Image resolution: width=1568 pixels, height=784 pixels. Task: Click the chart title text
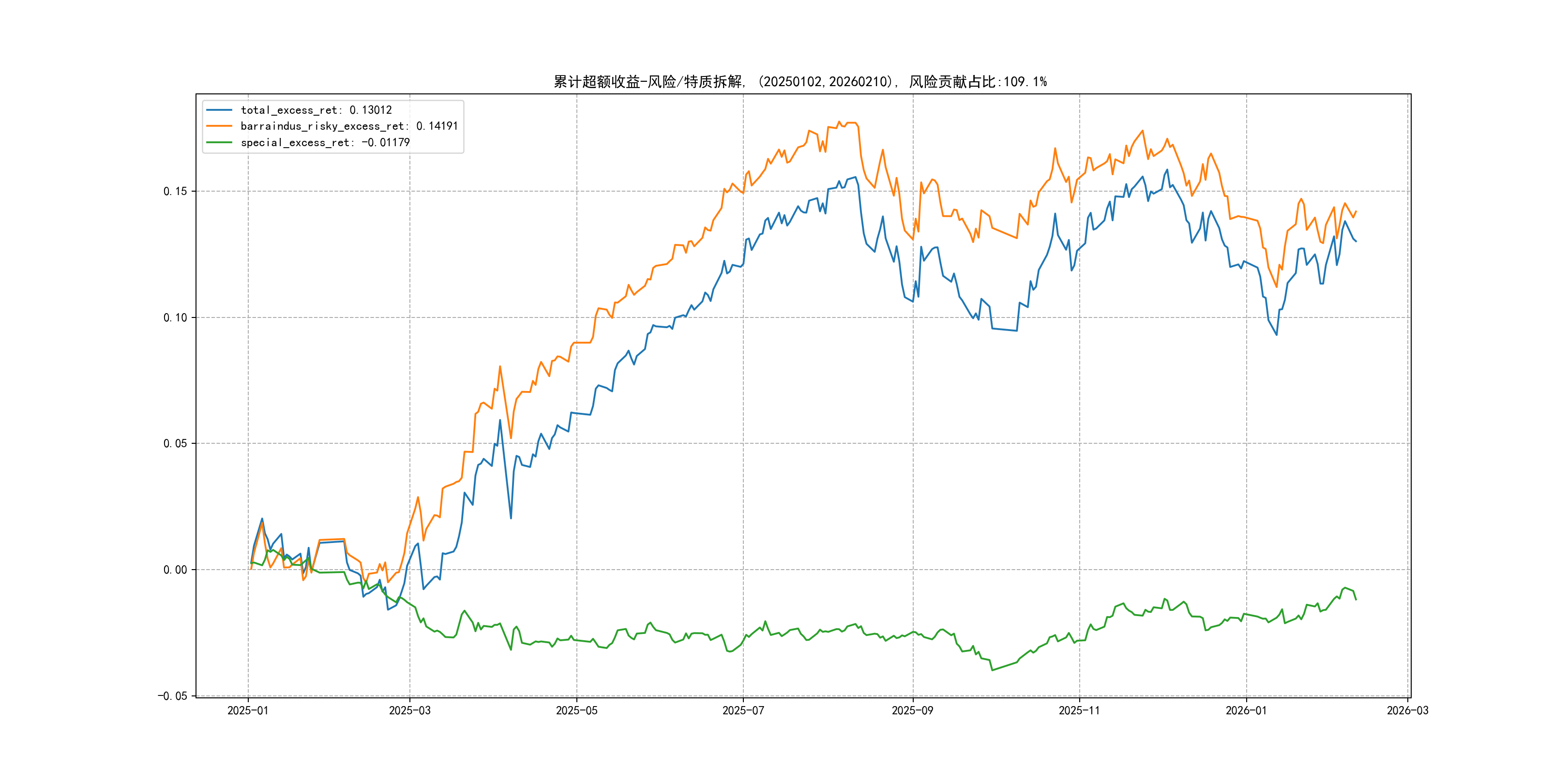pos(800,82)
